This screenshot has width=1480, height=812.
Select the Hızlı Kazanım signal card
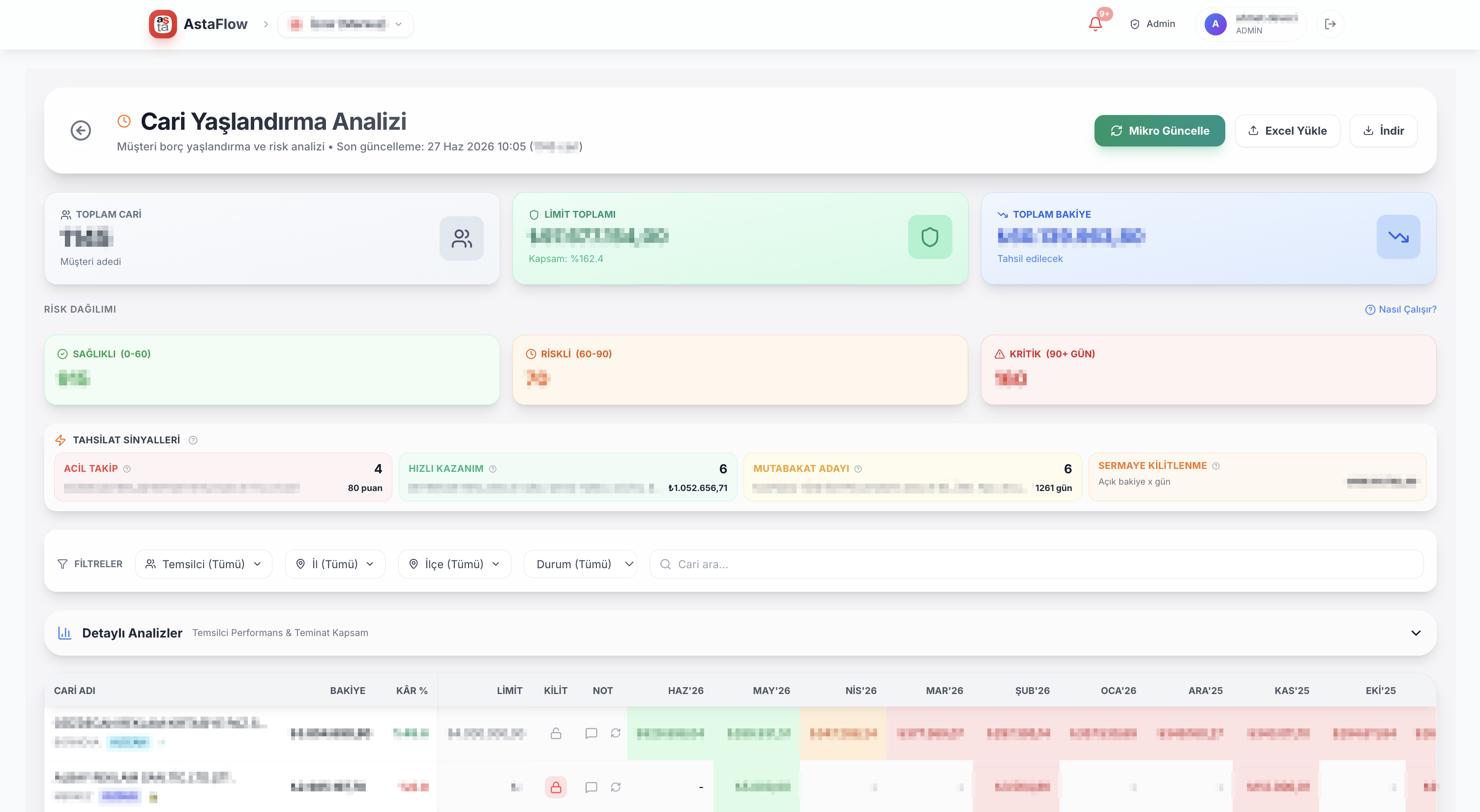tap(567, 477)
